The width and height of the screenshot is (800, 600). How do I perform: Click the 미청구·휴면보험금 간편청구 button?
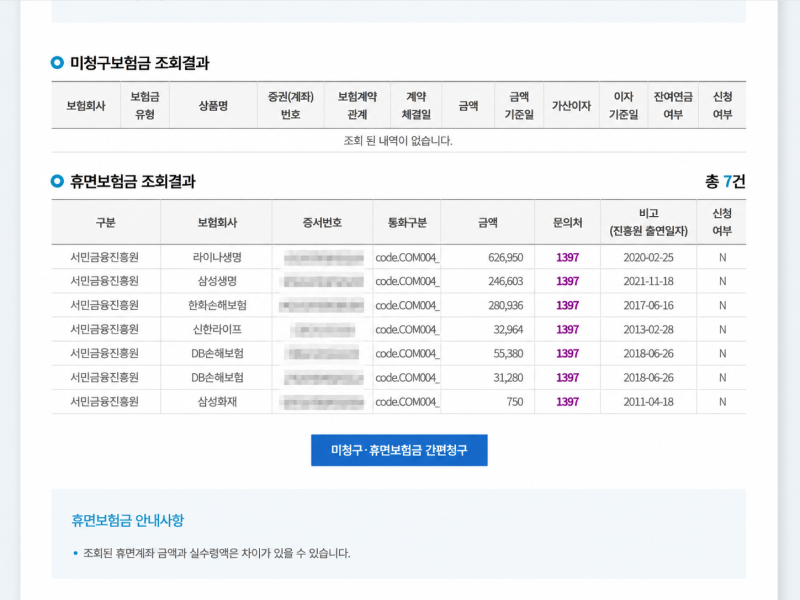pyautogui.click(x=399, y=450)
